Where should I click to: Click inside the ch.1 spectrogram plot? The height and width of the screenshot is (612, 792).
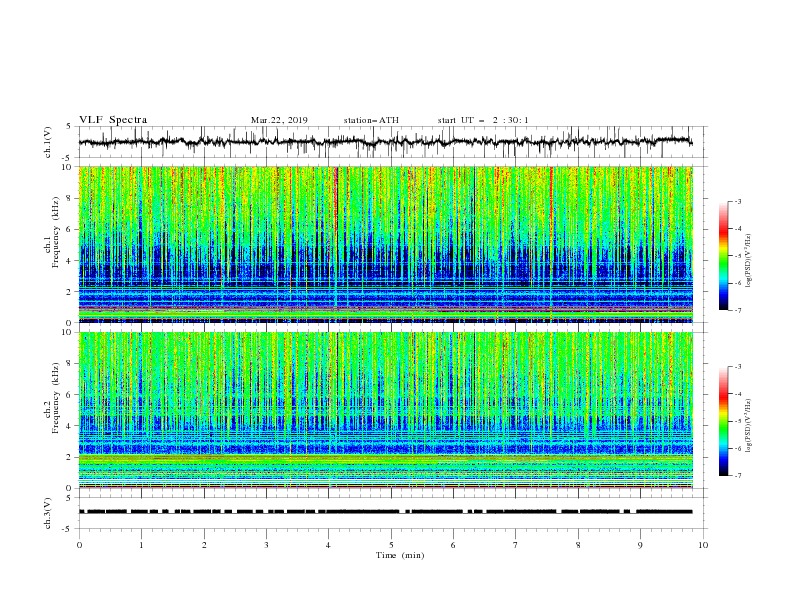click(x=386, y=244)
